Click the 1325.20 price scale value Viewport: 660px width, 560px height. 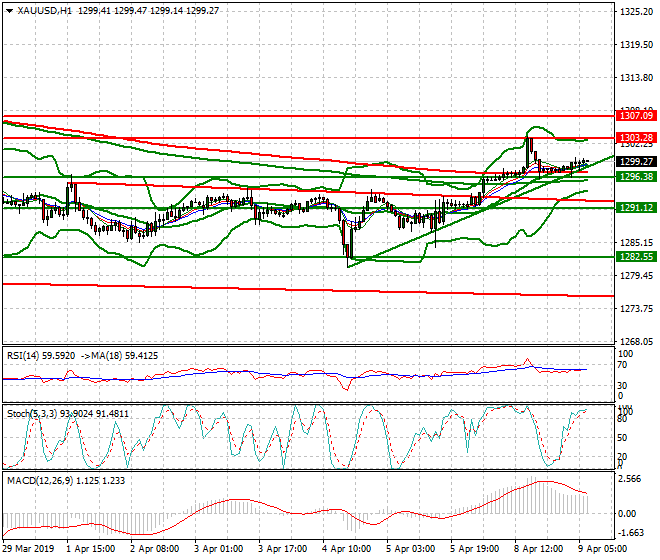coord(637,12)
